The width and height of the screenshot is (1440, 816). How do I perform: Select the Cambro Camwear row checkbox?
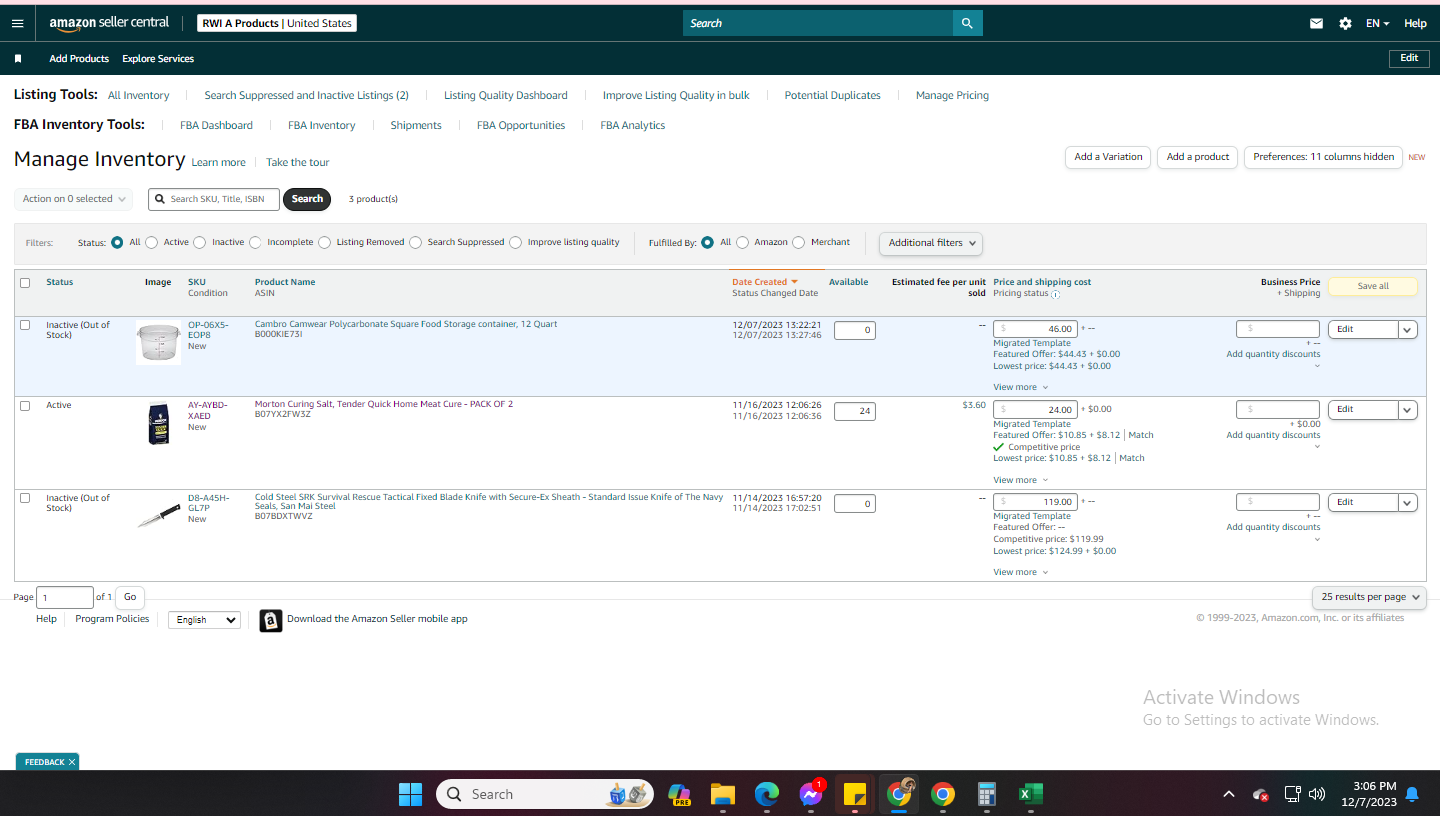pyautogui.click(x=25, y=325)
